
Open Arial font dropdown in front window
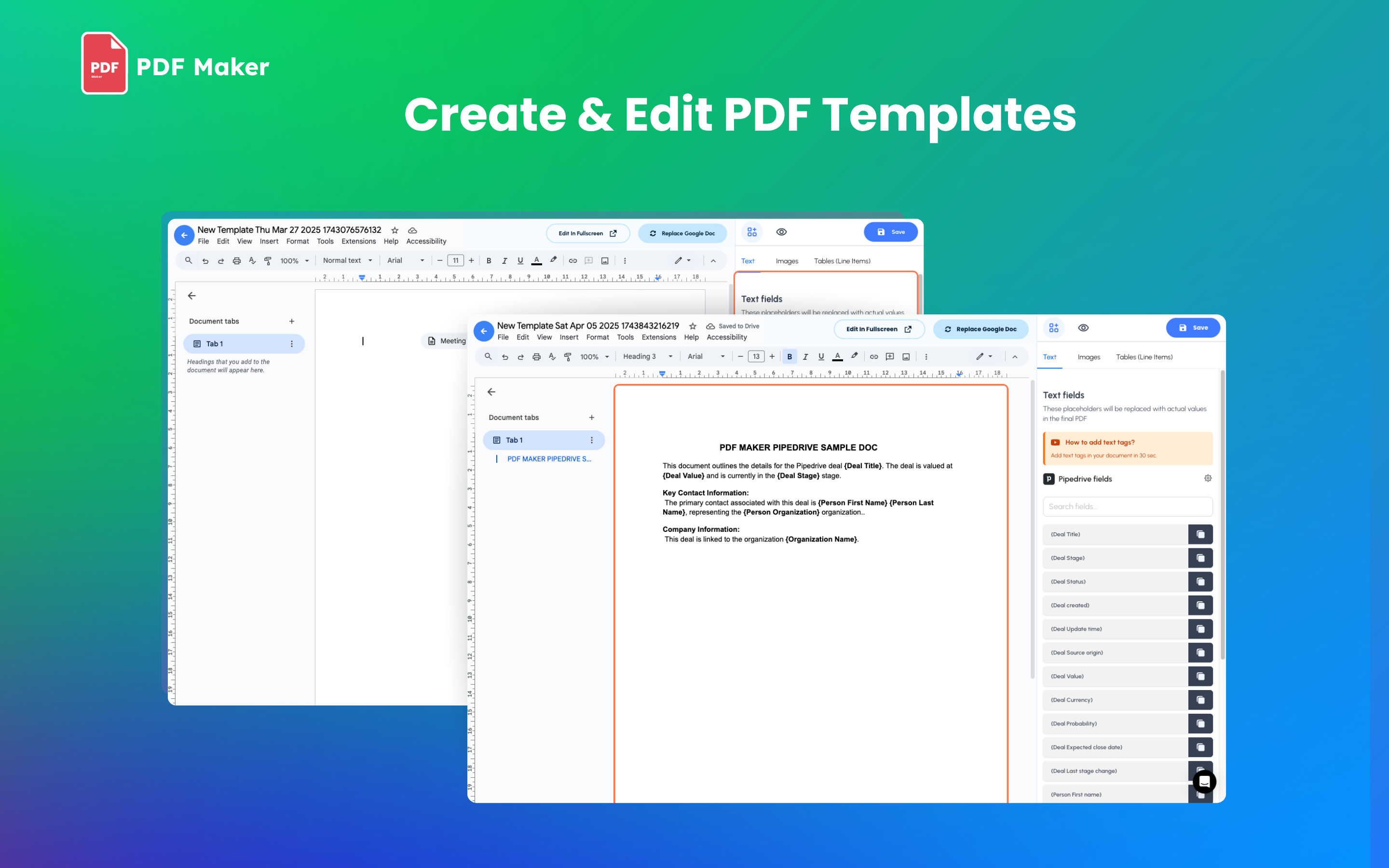[x=706, y=356]
